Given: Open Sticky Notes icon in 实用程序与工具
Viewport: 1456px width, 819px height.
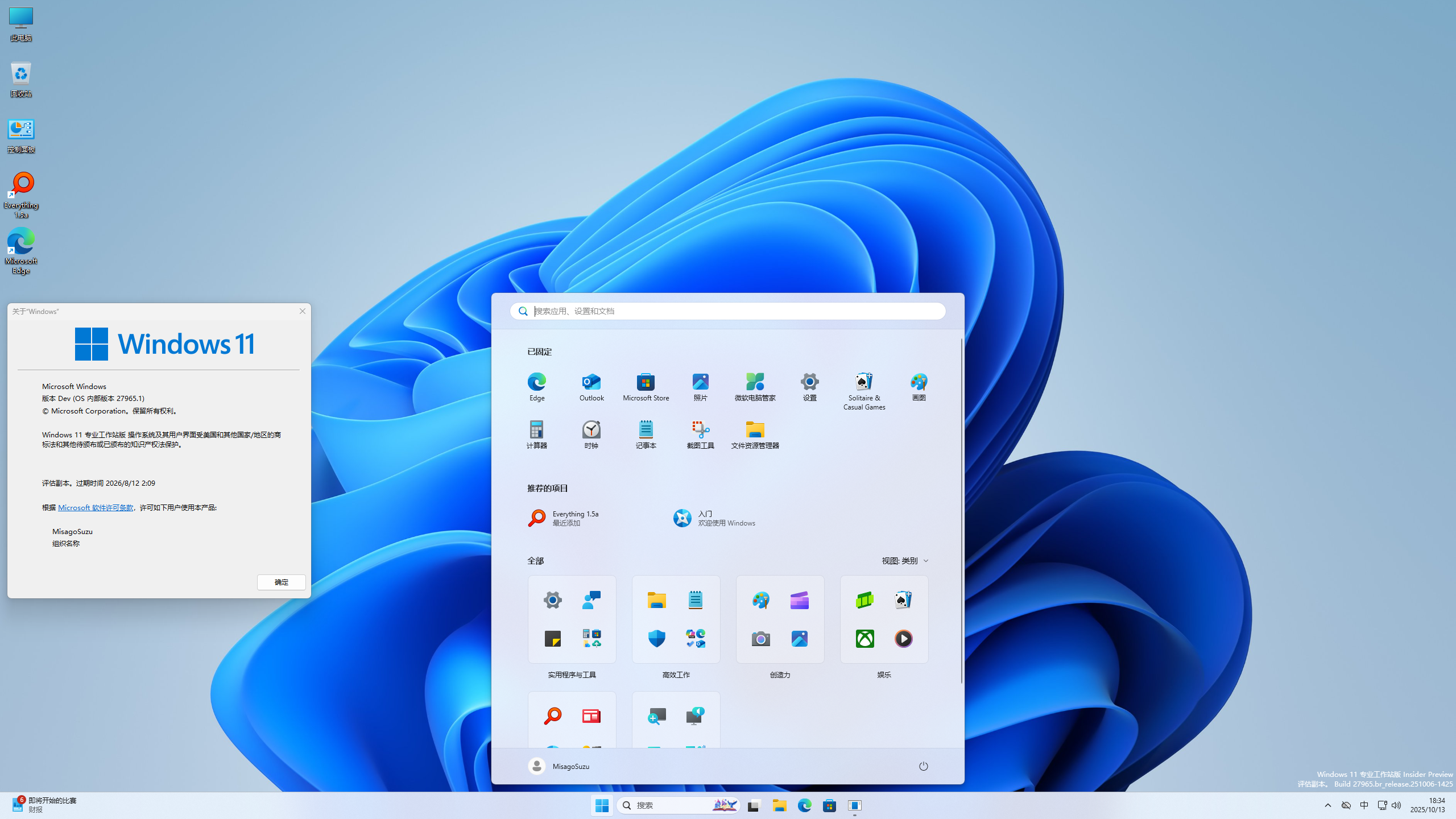Looking at the screenshot, I should 553,639.
